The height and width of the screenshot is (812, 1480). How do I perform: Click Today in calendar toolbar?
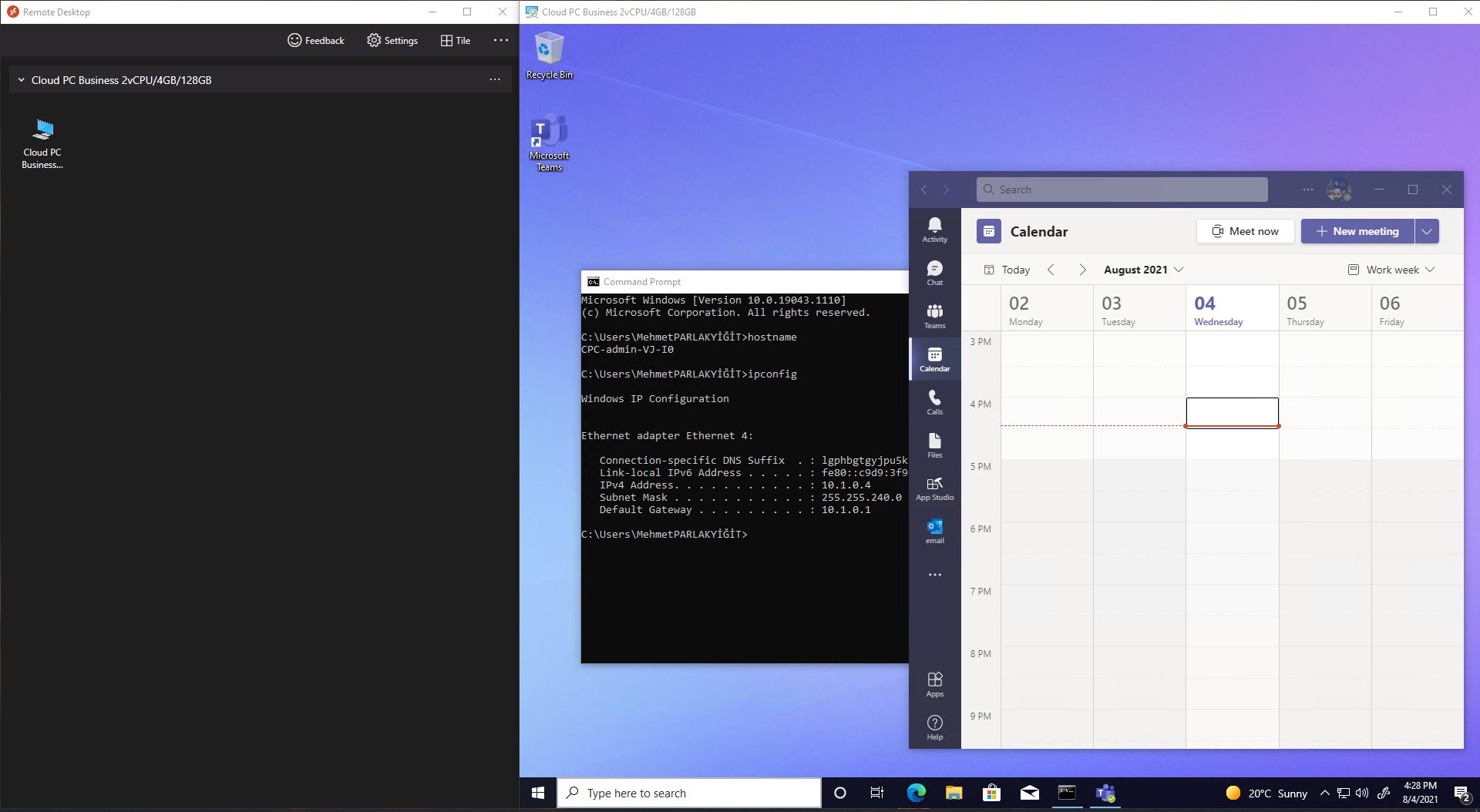(x=1007, y=270)
